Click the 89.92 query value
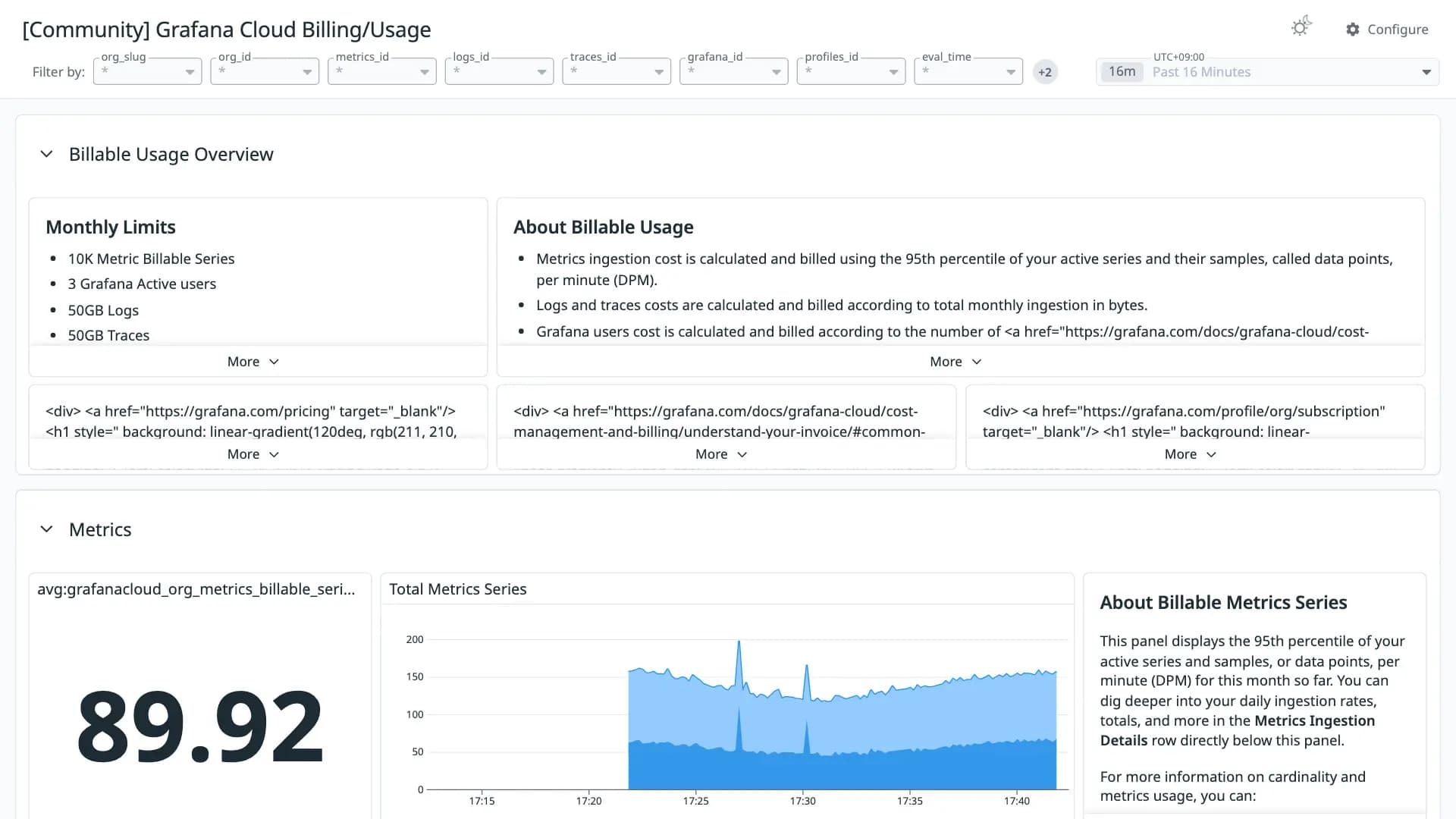Image resolution: width=1456 pixels, height=819 pixels. click(200, 726)
